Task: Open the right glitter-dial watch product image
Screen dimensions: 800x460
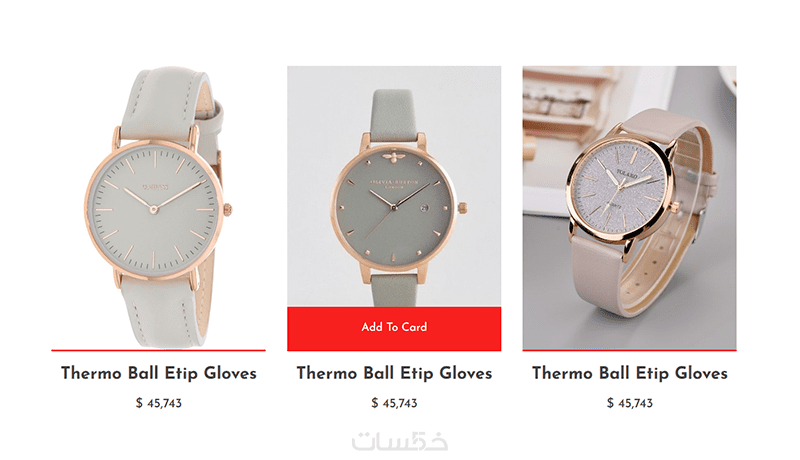Action: (x=629, y=208)
